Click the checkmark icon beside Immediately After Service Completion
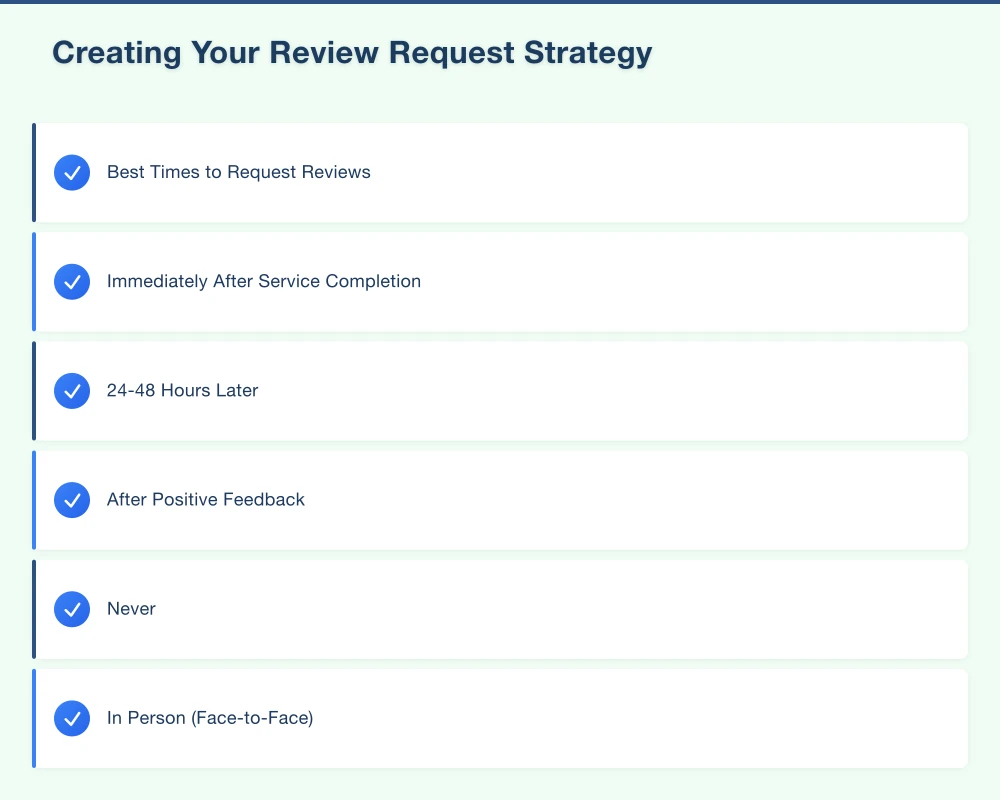 72,281
